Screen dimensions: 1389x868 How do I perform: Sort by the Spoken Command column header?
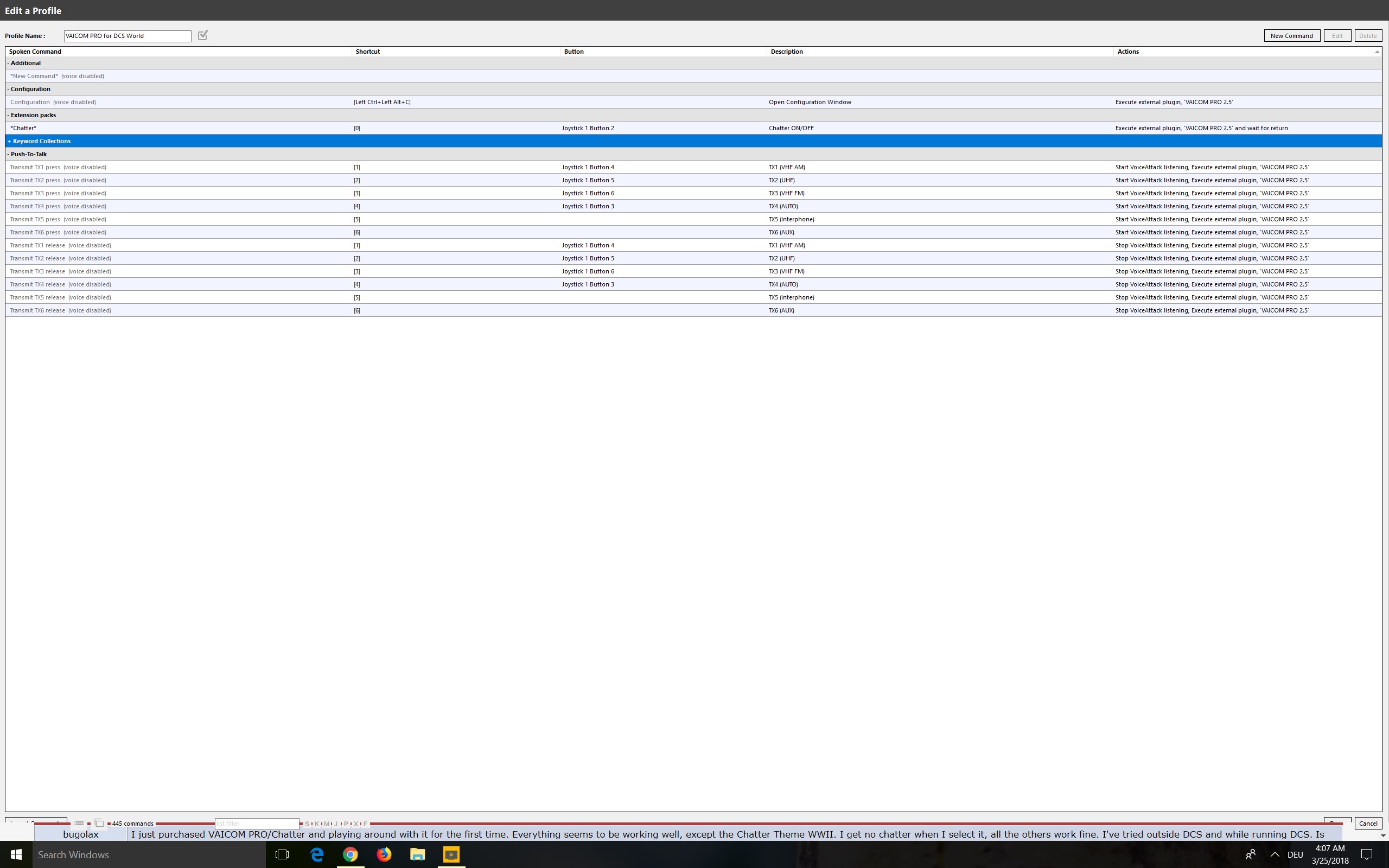click(179, 52)
